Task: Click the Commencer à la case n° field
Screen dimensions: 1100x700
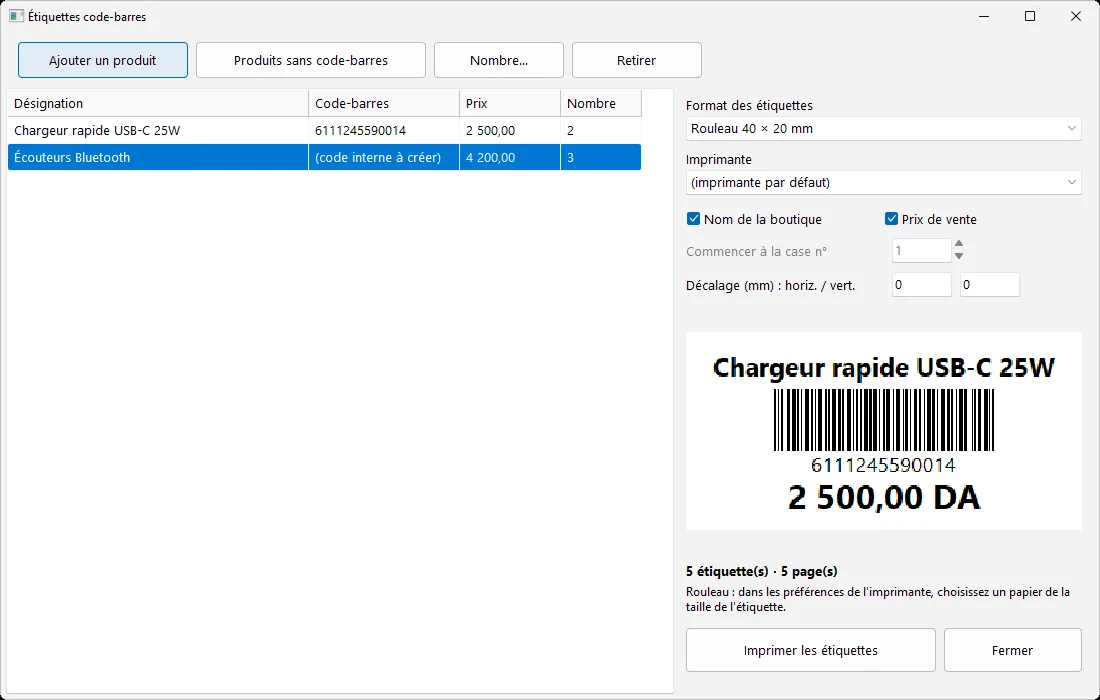Action: [x=921, y=250]
